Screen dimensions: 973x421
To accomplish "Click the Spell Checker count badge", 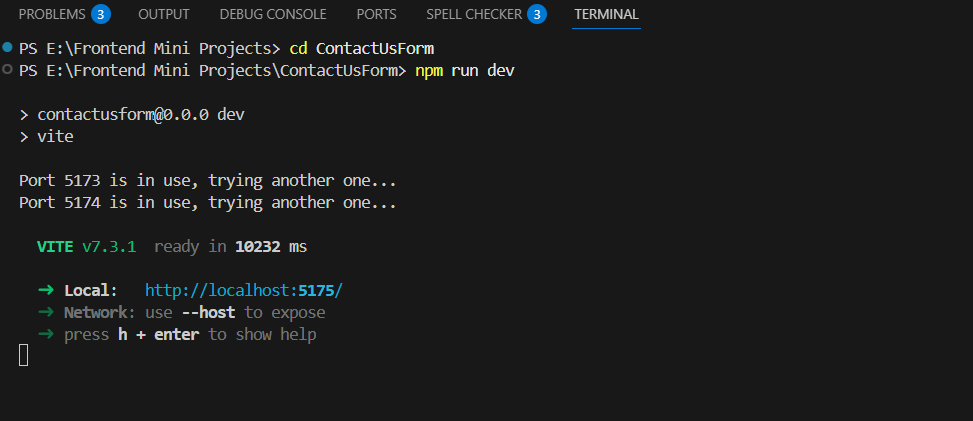I will (x=537, y=14).
